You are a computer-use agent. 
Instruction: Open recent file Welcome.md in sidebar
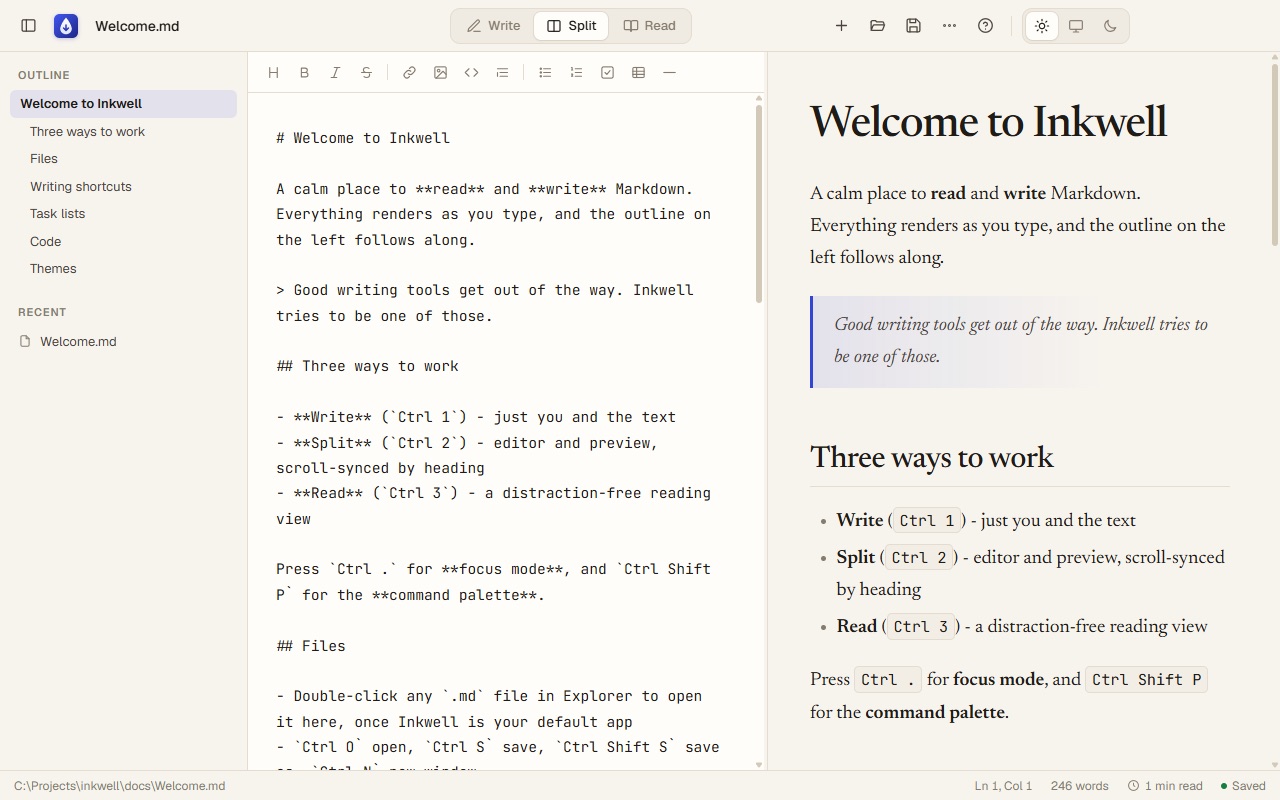pos(123,342)
